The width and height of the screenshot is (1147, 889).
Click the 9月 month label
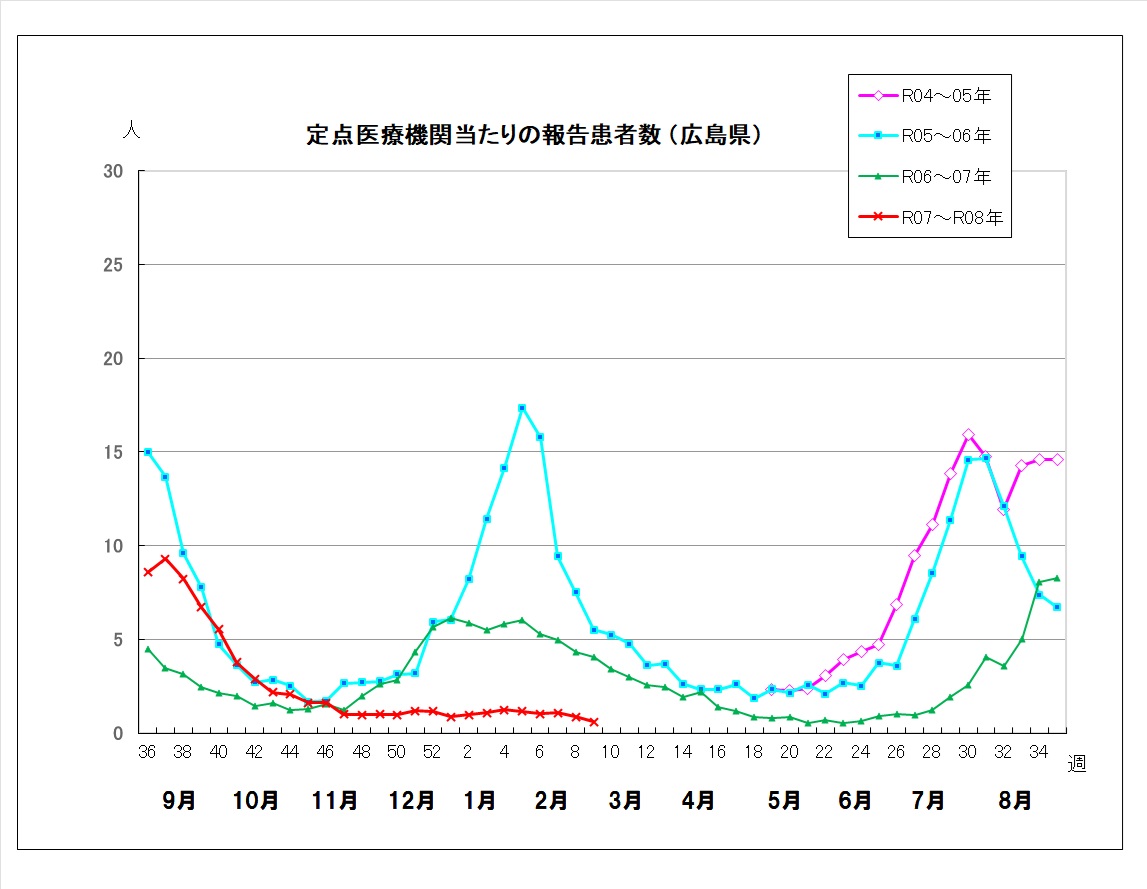point(180,801)
